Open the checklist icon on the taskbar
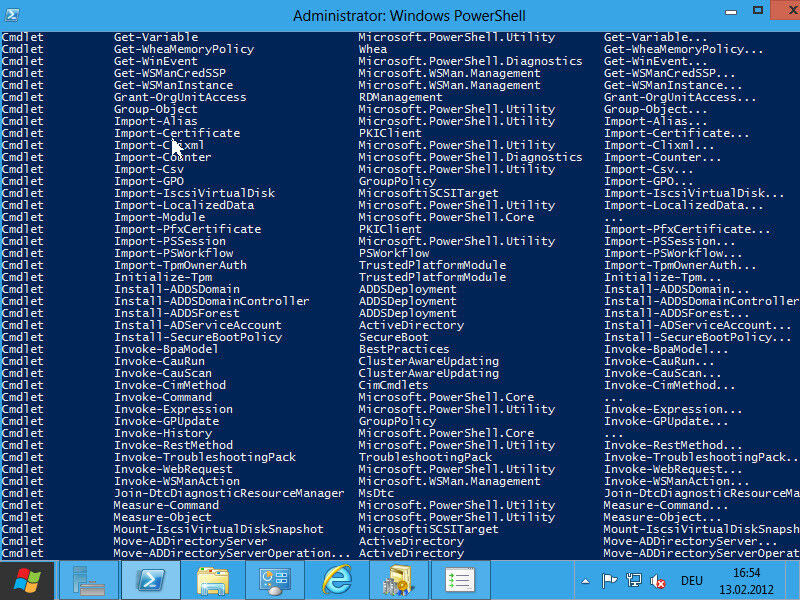 click(460, 580)
